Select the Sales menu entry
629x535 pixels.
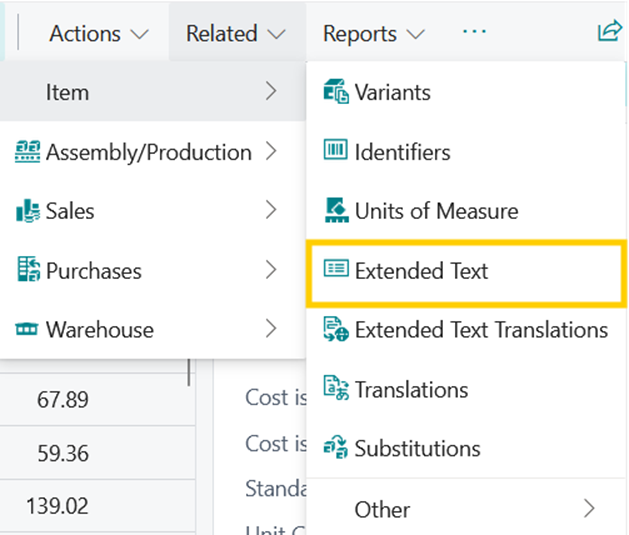click(x=70, y=211)
